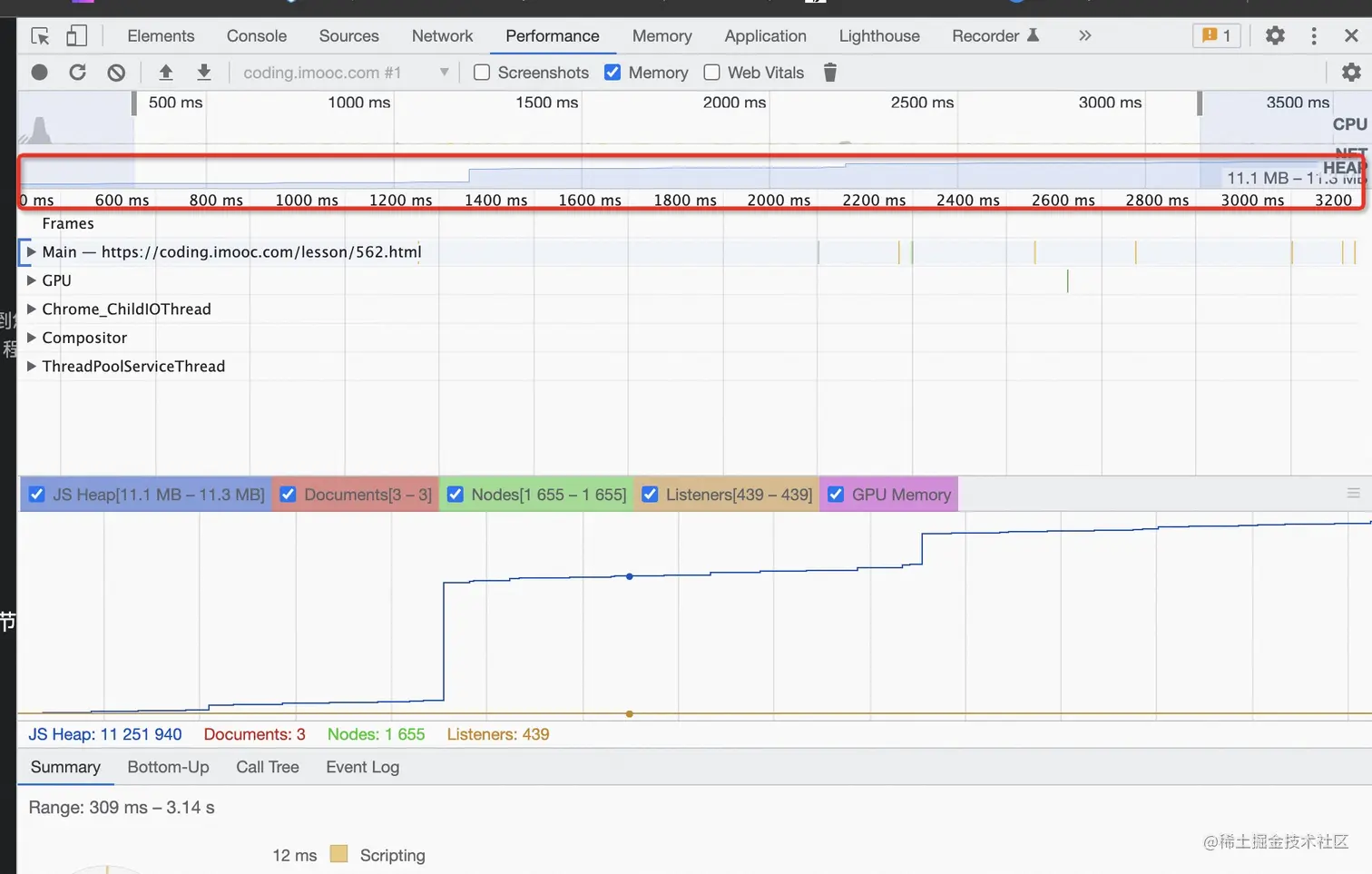
Task: Select the Performance tab
Action: coord(553,36)
